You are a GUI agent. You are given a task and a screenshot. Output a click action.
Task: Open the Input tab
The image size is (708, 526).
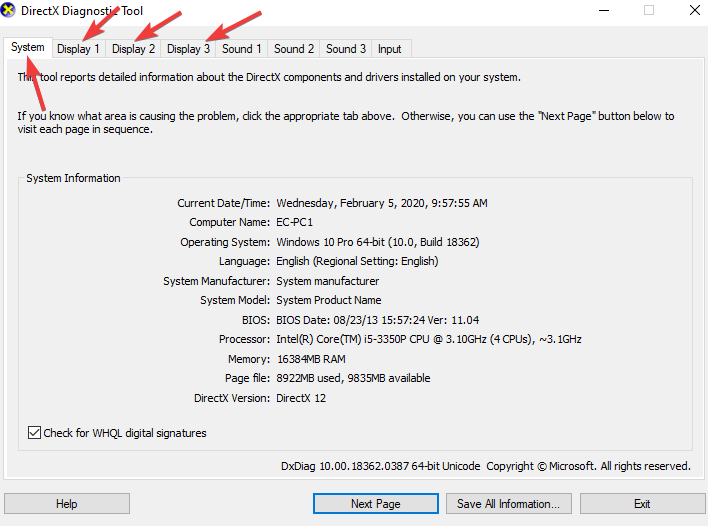click(x=390, y=49)
